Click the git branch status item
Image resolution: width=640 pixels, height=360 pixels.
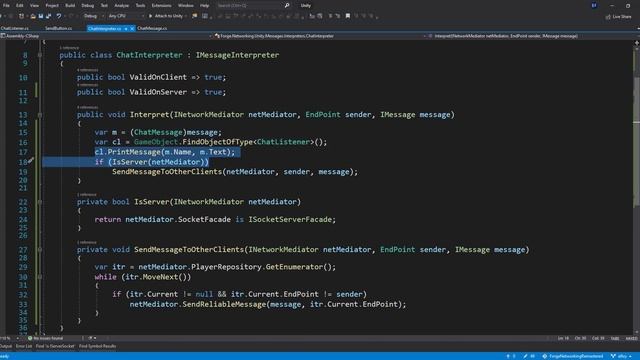click(621, 356)
